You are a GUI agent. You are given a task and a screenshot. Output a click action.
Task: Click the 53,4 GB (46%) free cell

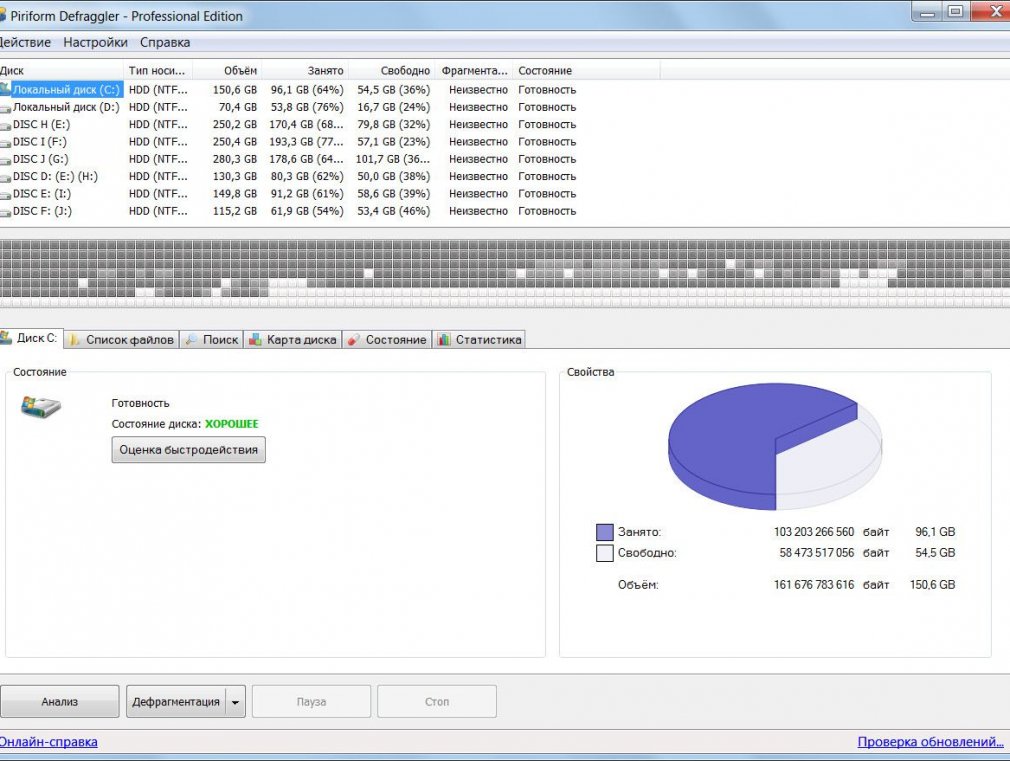(x=394, y=211)
